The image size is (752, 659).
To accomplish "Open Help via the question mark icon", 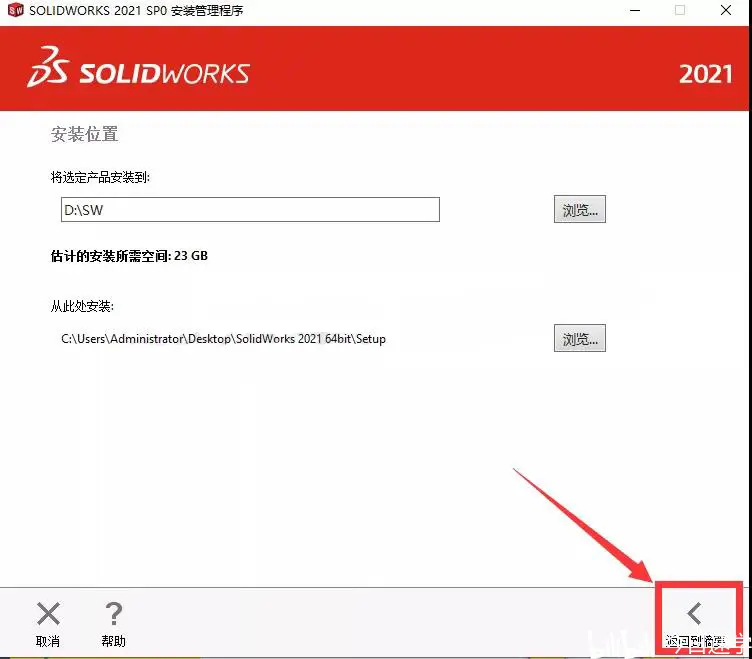I will (114, 613).
